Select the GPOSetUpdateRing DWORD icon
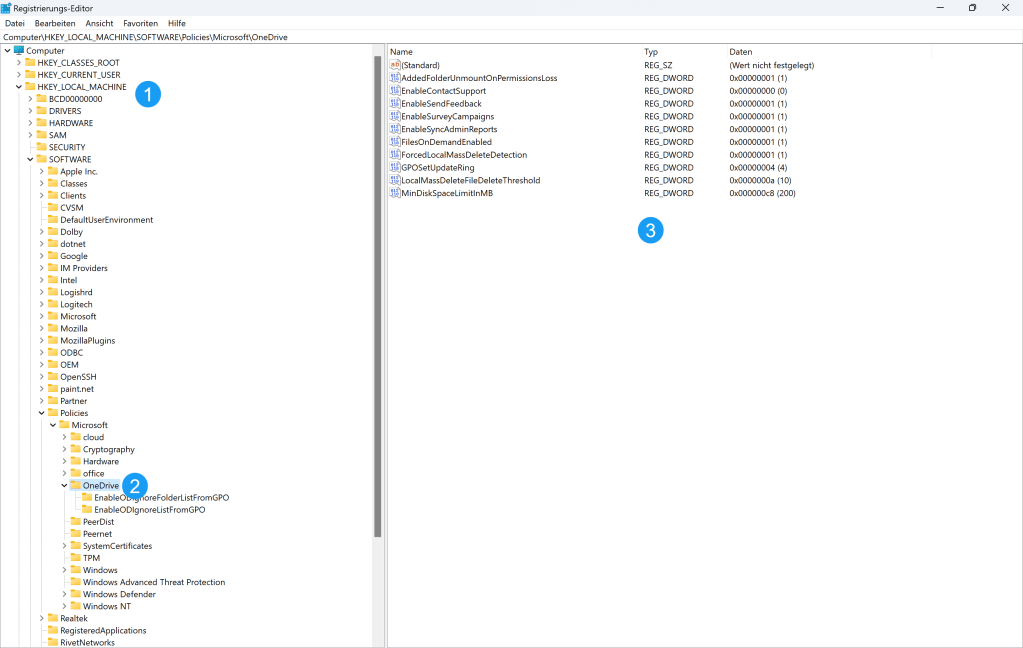Screen dimensions: 1023x648 click(x=395, y=167)
